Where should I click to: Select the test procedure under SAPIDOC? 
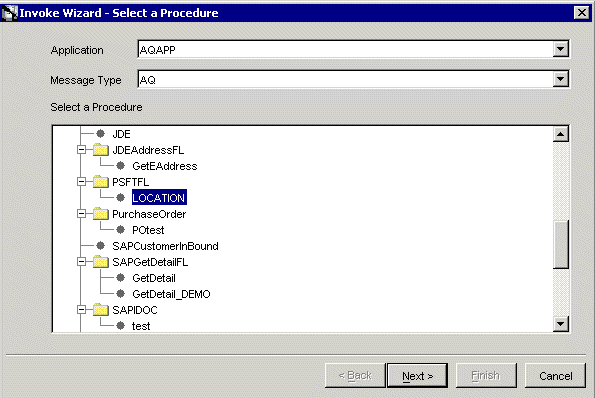click(x=141, y=326)
